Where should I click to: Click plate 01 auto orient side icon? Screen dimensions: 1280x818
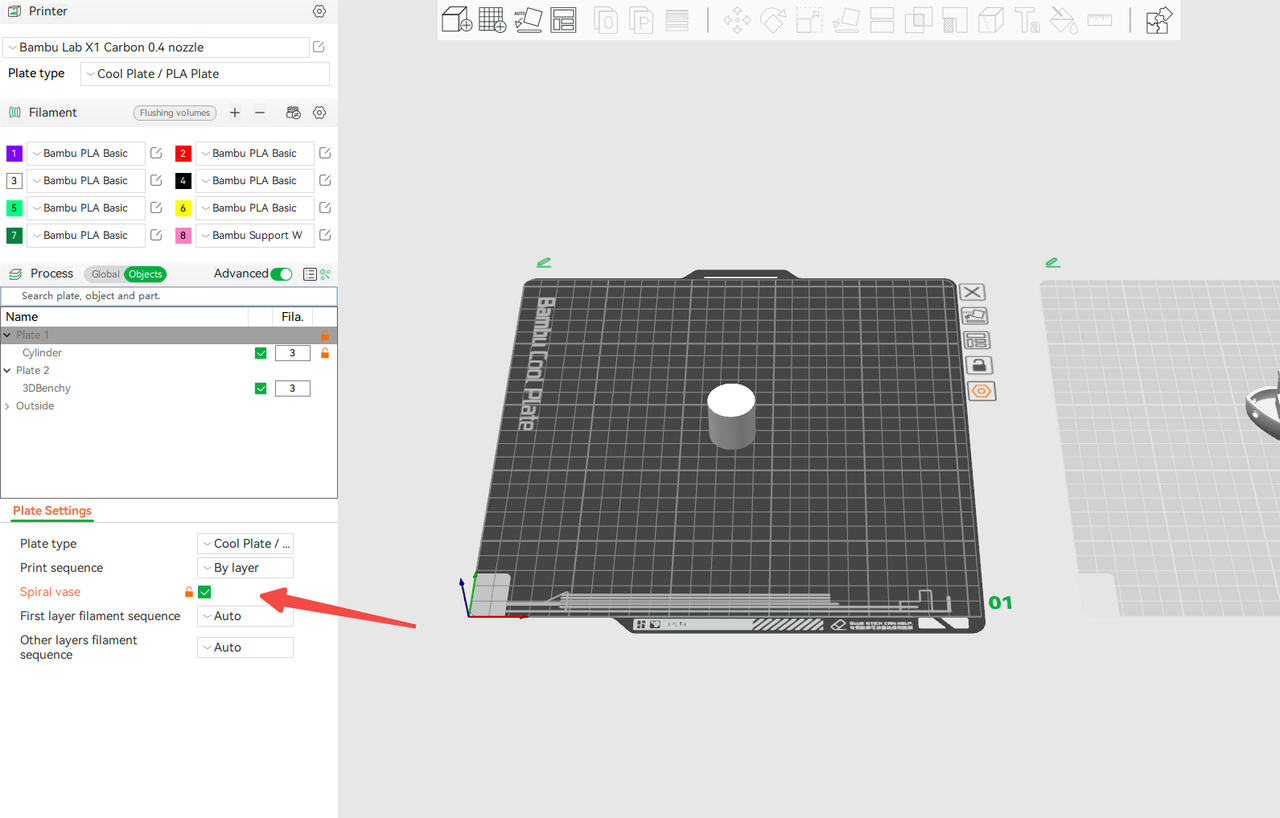tap(974, 316)
